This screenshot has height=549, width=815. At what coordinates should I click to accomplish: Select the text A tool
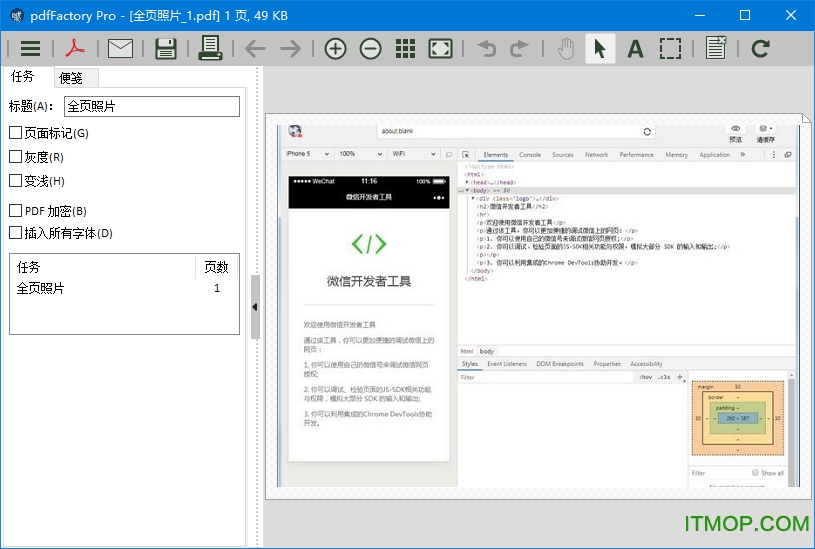coord(635,49)
